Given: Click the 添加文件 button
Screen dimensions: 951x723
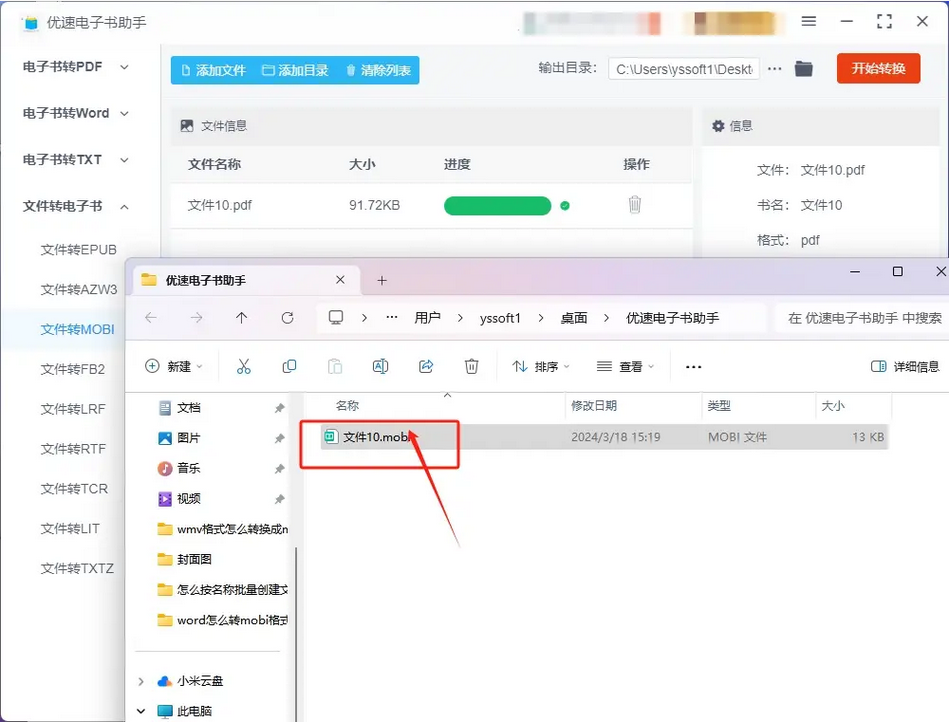Looking at the screenshot, I should [x=213, y=70].
